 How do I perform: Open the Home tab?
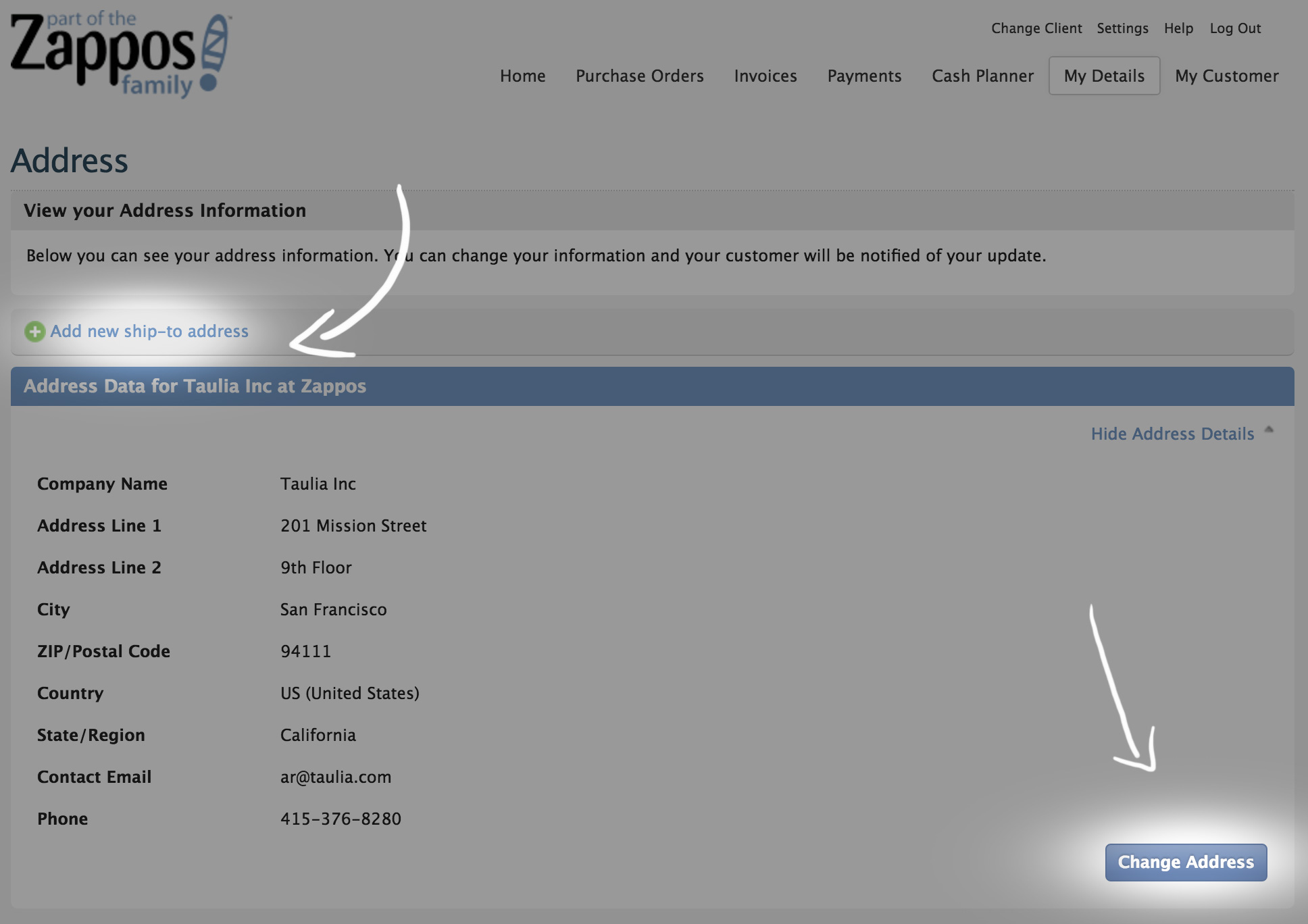(522, 76)
